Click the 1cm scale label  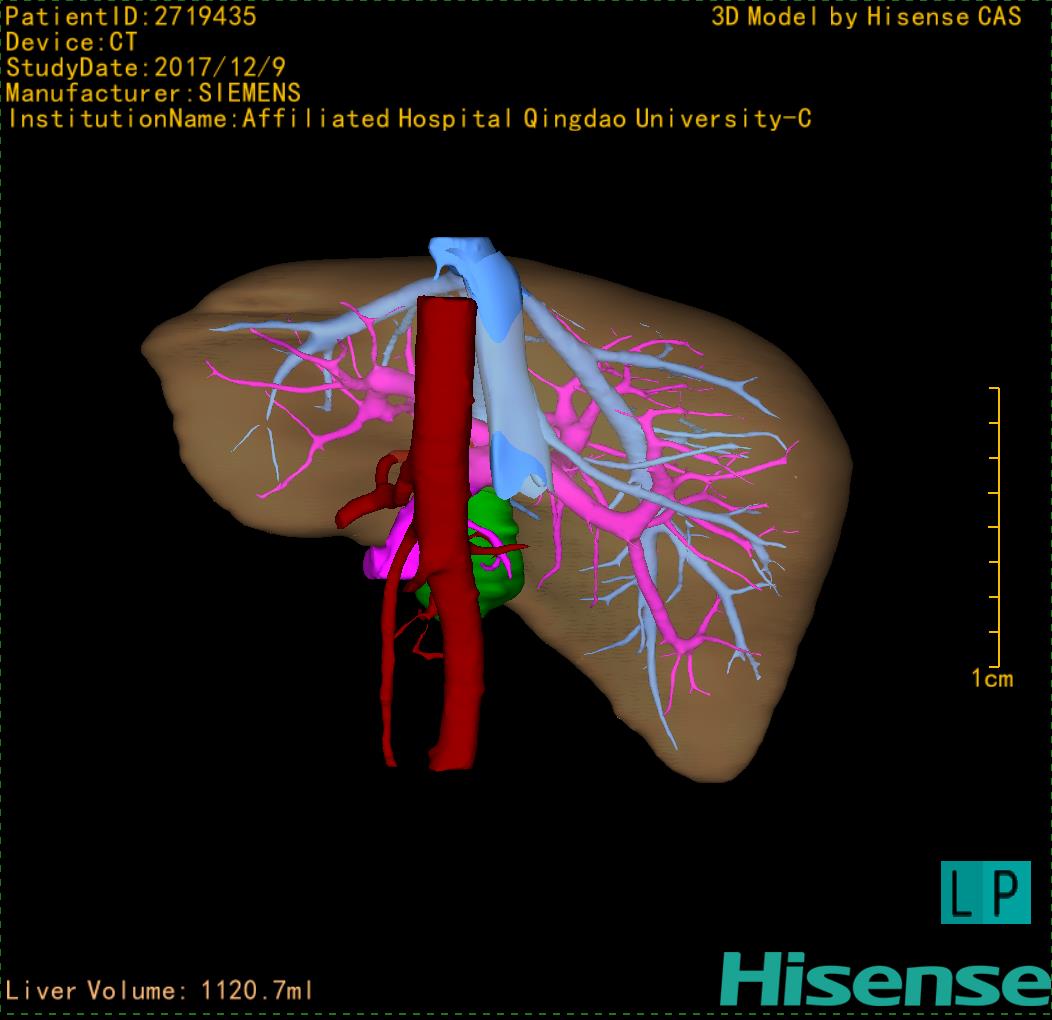click(992, 678)
